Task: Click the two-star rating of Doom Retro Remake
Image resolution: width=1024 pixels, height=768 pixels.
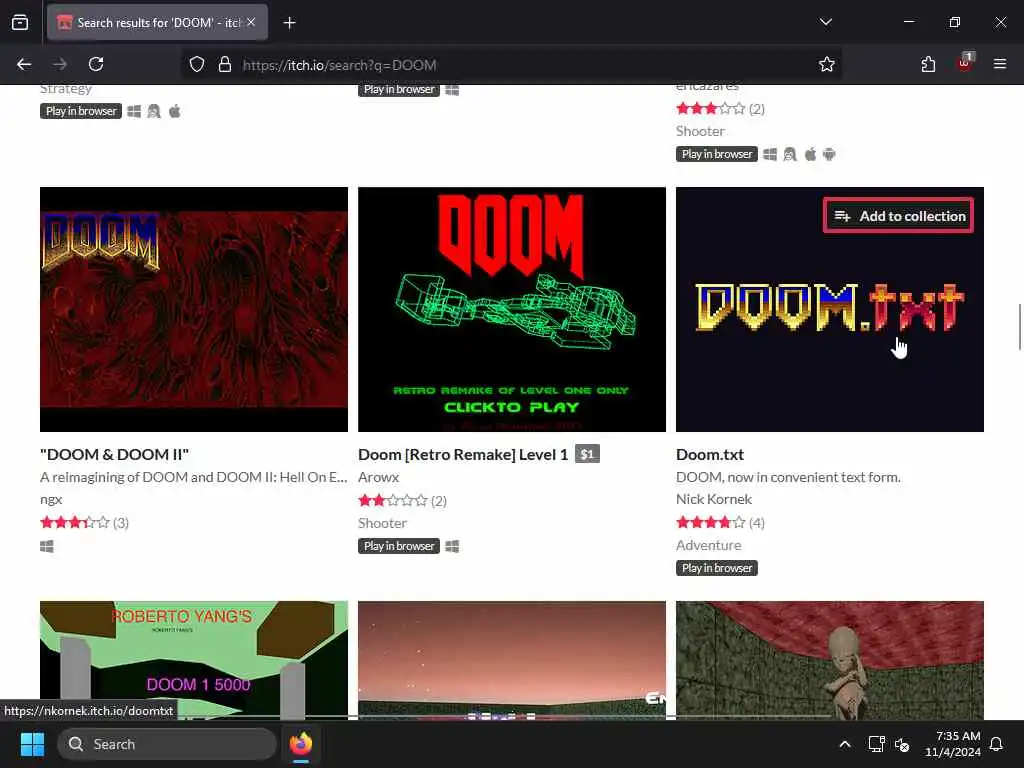Action: 392,501
